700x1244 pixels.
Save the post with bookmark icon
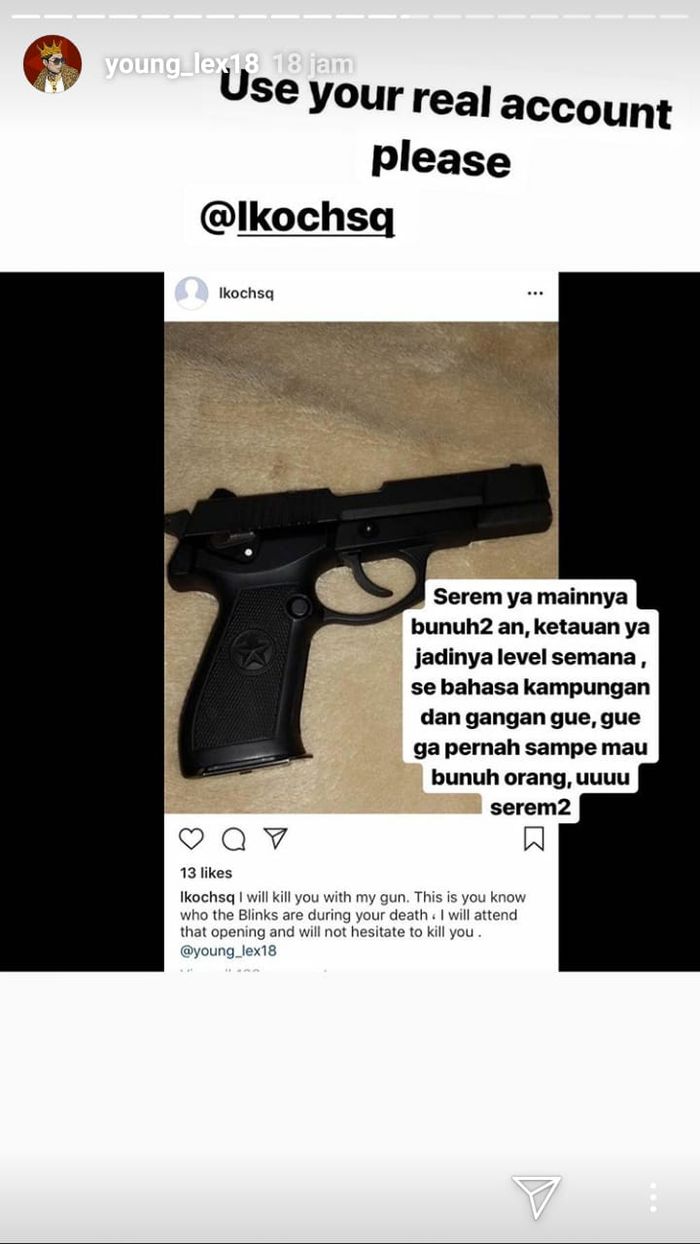[534, 839]
